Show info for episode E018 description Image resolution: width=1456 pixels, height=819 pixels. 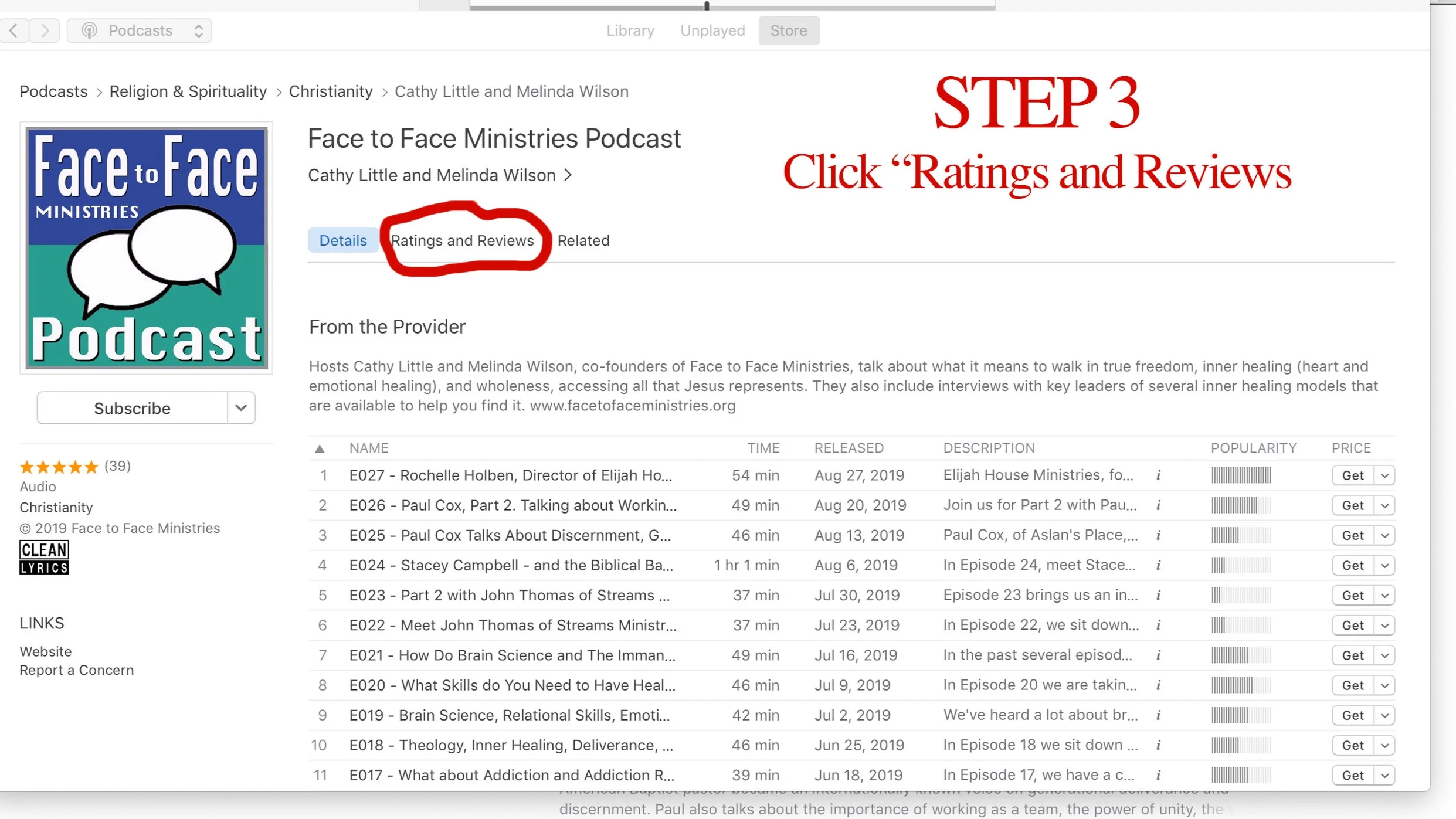point(1158,745)
